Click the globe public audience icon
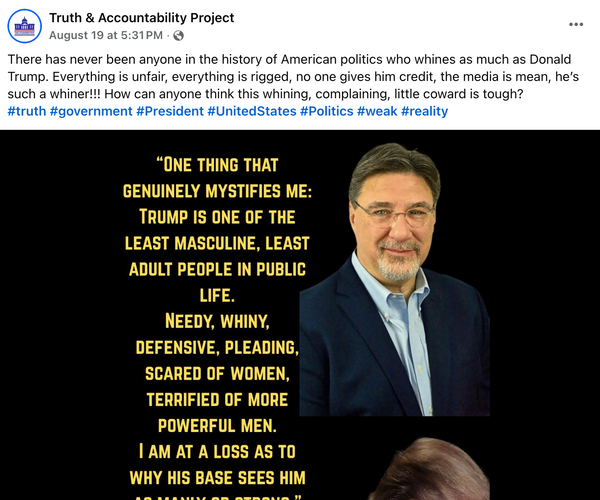Image resolution: width=600 pixels, height=500 pixels. point(178,36)
